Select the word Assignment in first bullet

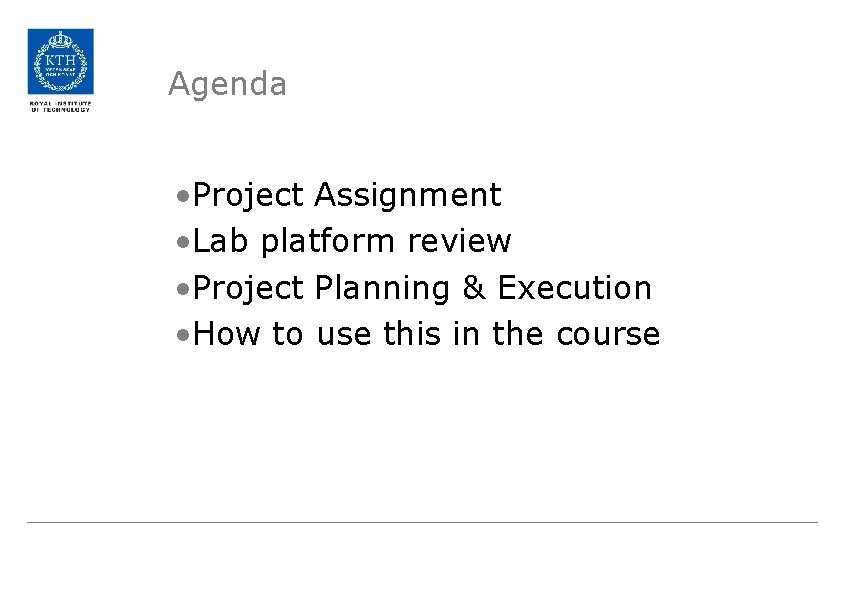coord(407,196)
